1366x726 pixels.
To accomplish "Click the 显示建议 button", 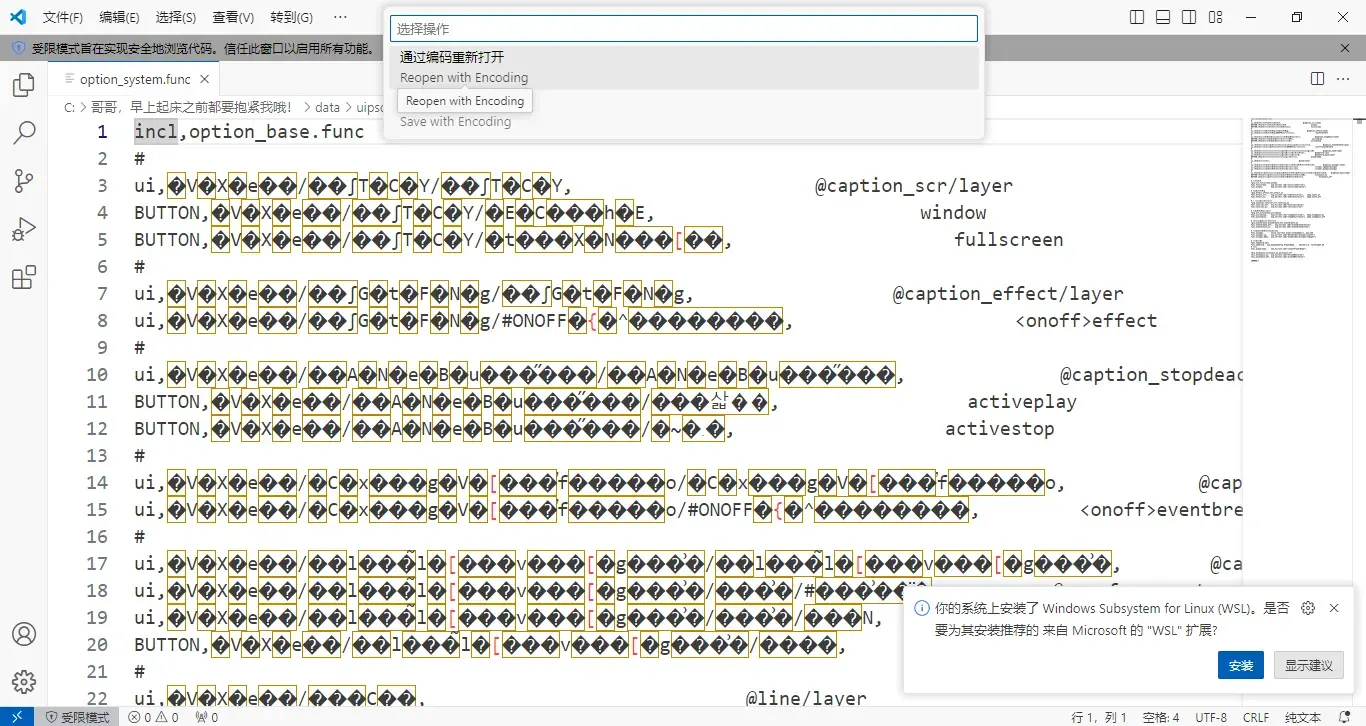I will click(1309, 665).
